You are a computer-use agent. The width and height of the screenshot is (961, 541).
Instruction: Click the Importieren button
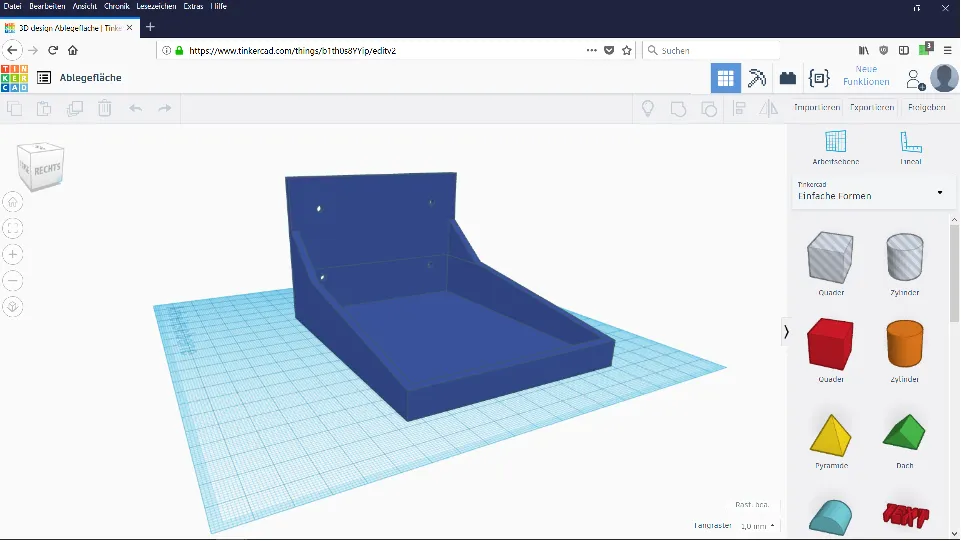[x=817, y=108]
